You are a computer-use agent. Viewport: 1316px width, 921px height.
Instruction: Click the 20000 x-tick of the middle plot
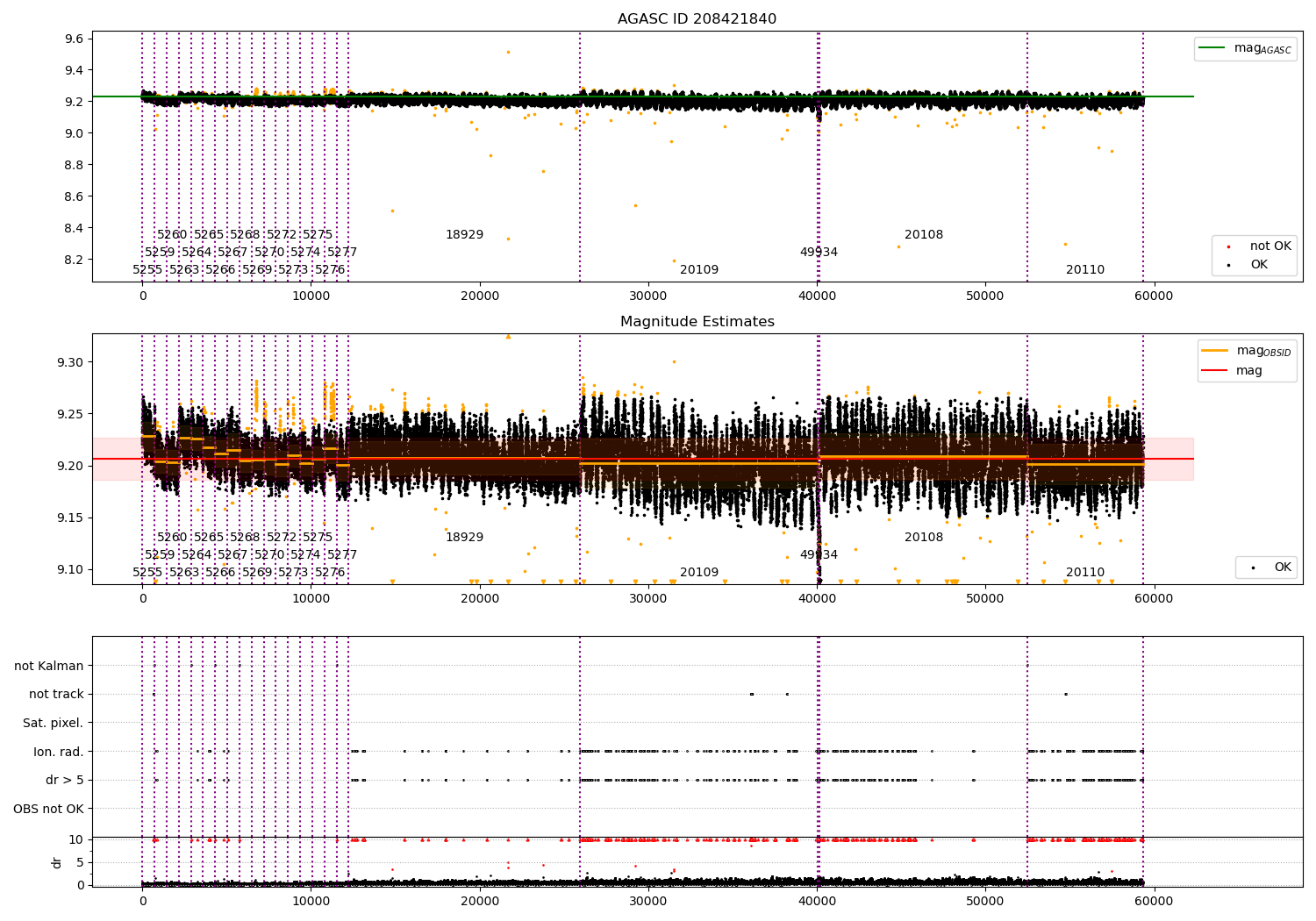[480, 599]
